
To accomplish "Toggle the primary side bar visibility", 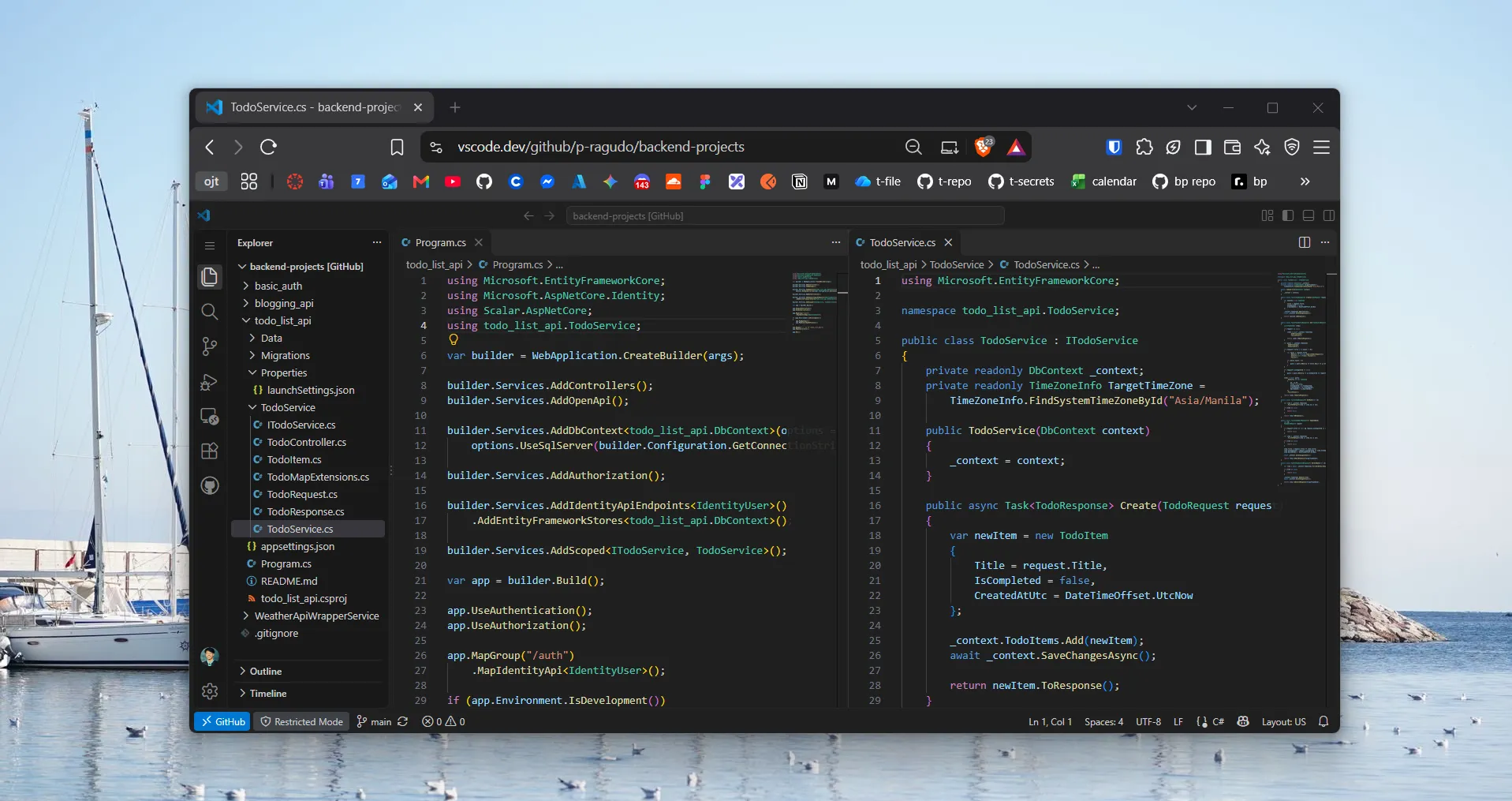I will tap(1288, 215).
